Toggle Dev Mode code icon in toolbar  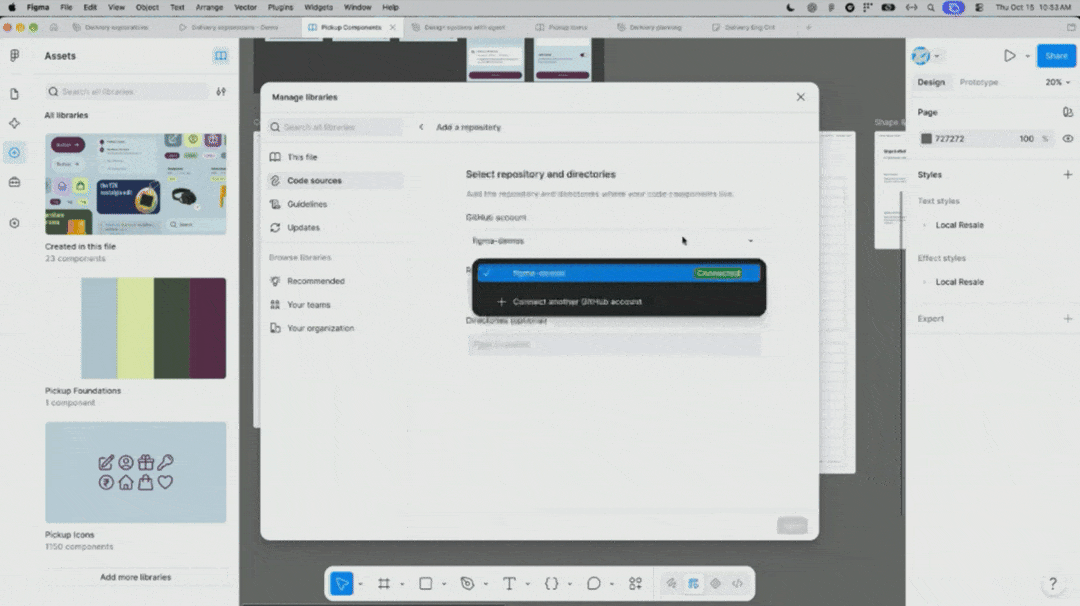[738, 583]
